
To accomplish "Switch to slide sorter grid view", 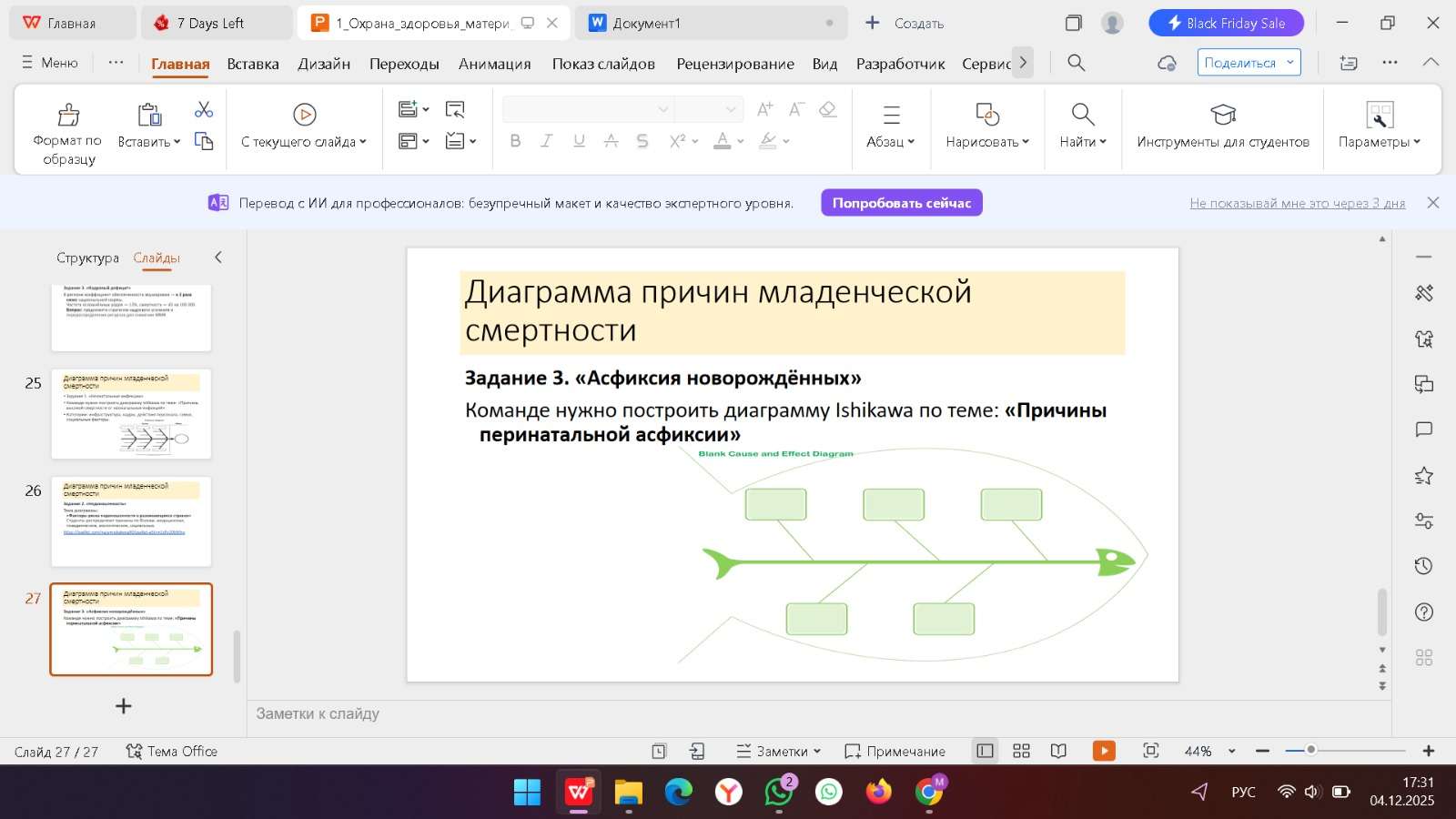I will (x=1021, y=751).
